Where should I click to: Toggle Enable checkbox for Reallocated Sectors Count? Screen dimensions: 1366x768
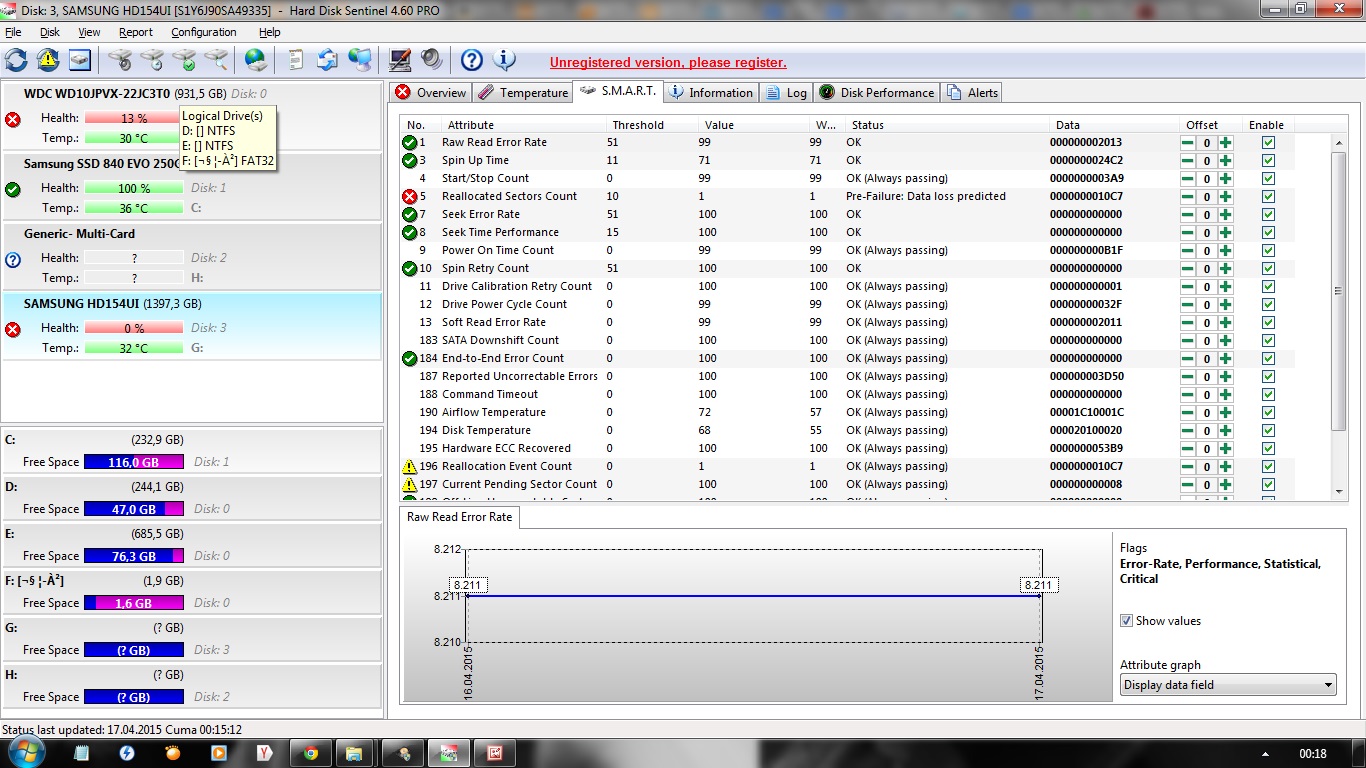[1268, 196]
